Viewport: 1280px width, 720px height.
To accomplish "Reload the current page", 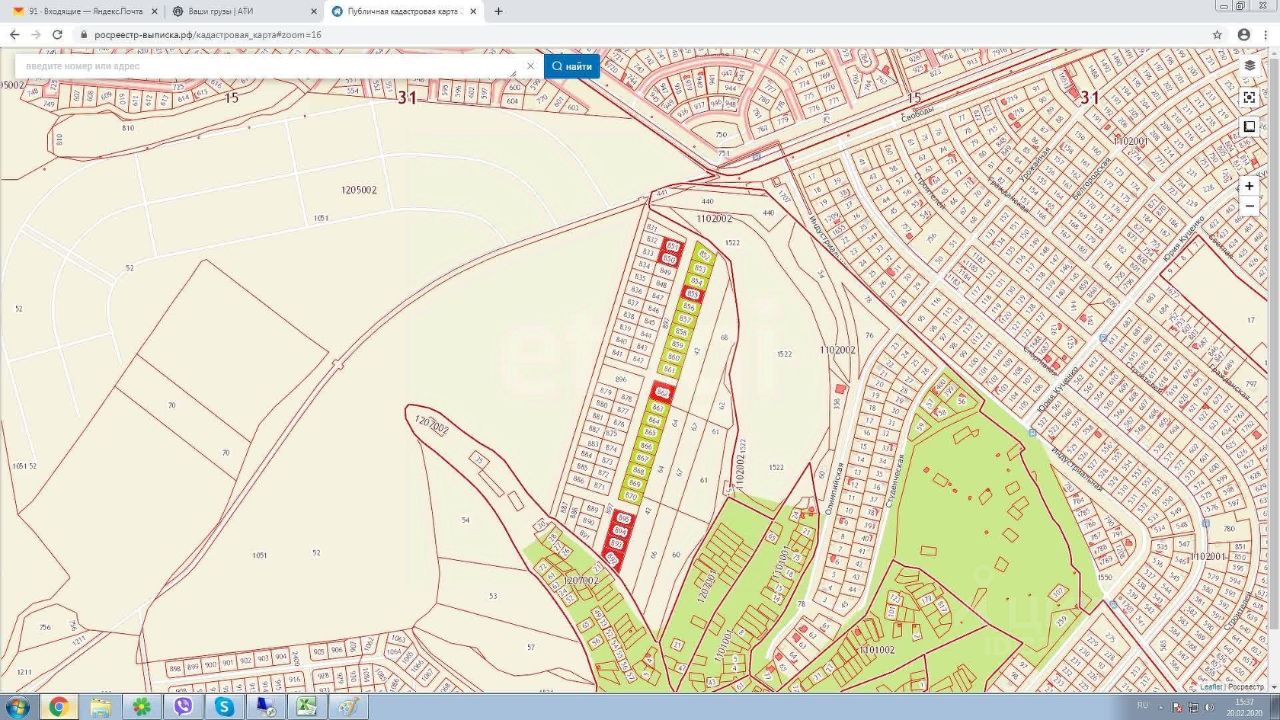I will [57, 34].
